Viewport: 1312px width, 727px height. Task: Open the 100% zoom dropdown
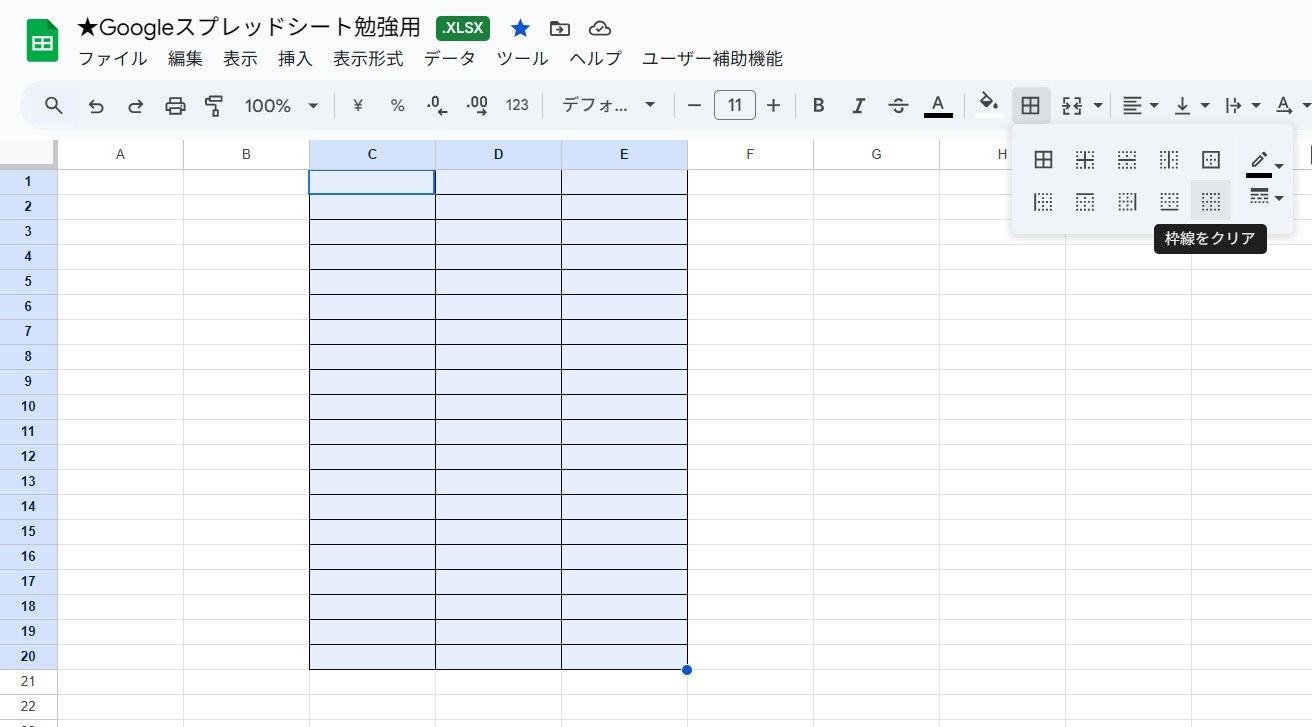[282, 106]
